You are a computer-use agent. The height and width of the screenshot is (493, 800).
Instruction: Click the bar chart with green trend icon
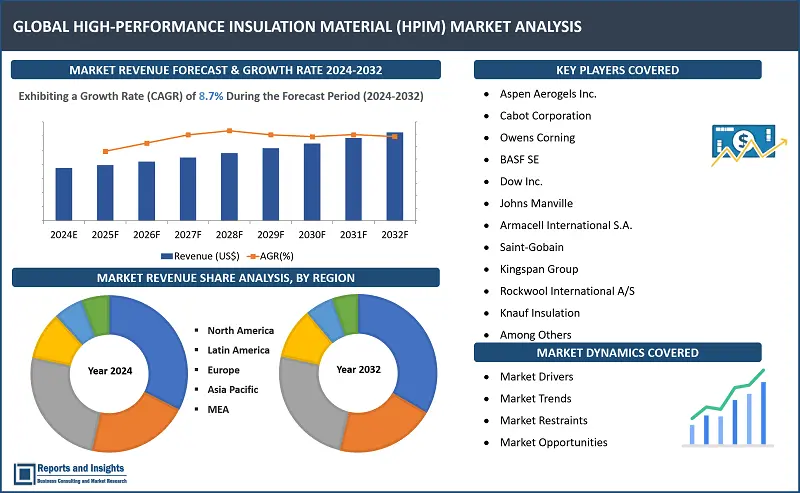[728, 408]
